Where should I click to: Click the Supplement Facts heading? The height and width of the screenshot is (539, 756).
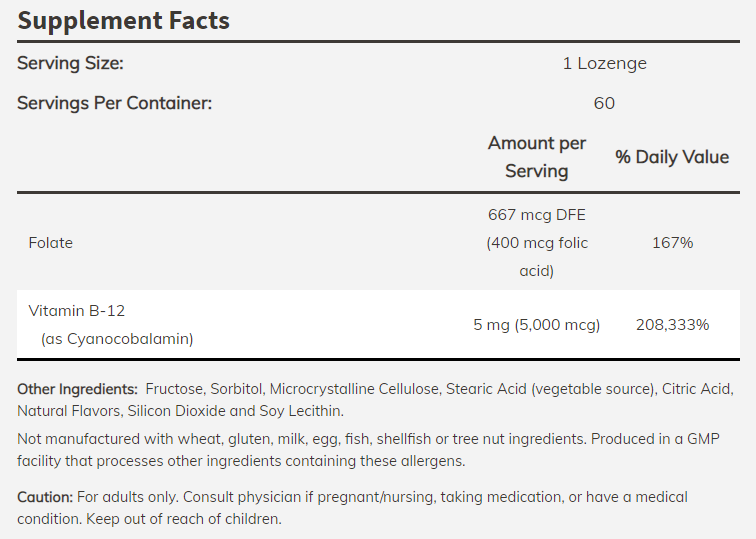click(x=123, y=19)
